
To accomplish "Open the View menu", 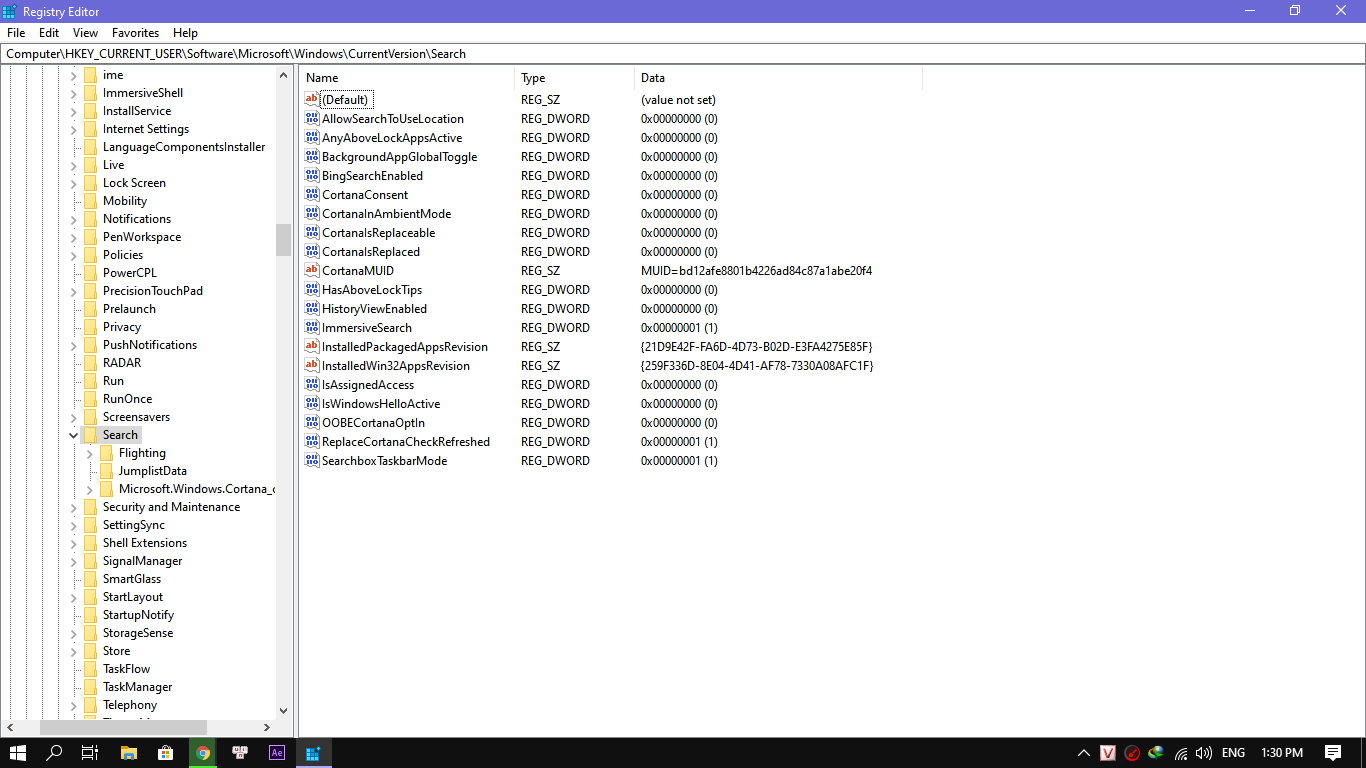I will tap(85, 33).
